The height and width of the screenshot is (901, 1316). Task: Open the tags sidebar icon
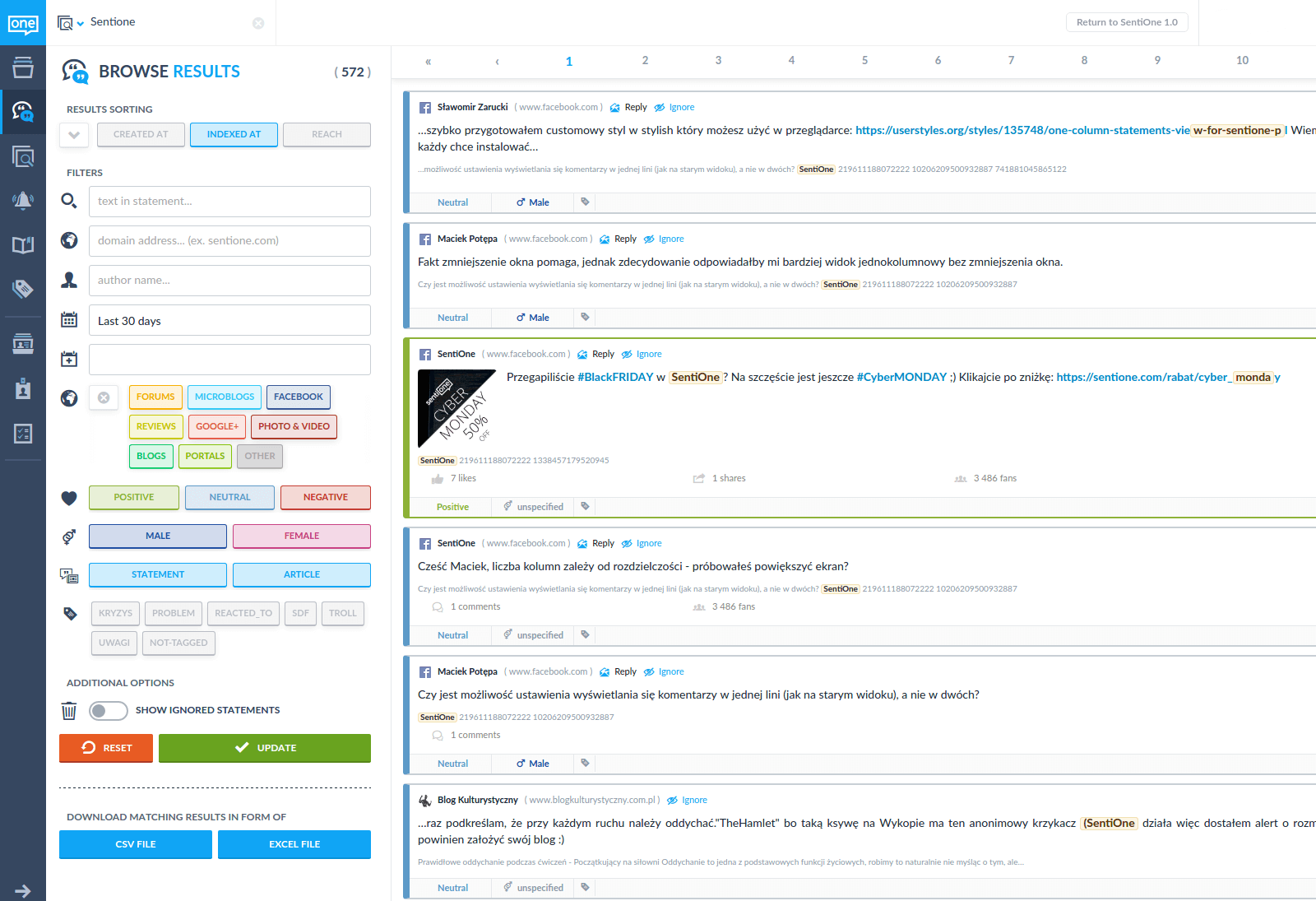(23, 289)
